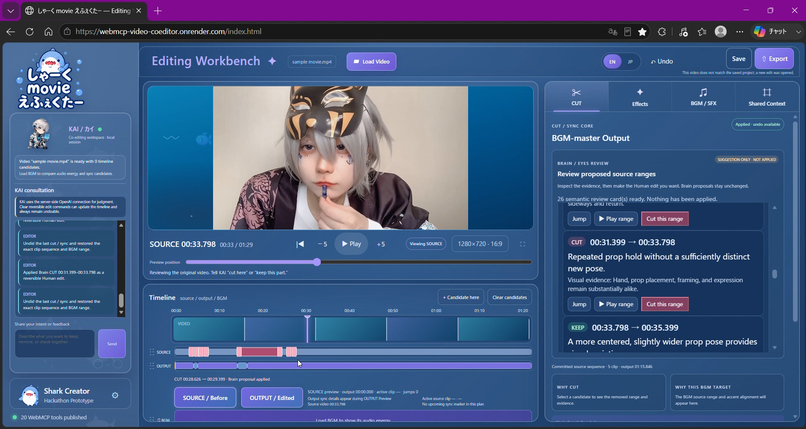Click the SUGGESTION ONLY · NOT APPLIED badge
The width and height of the screenshot is (806, 429).
coord(746,160)
